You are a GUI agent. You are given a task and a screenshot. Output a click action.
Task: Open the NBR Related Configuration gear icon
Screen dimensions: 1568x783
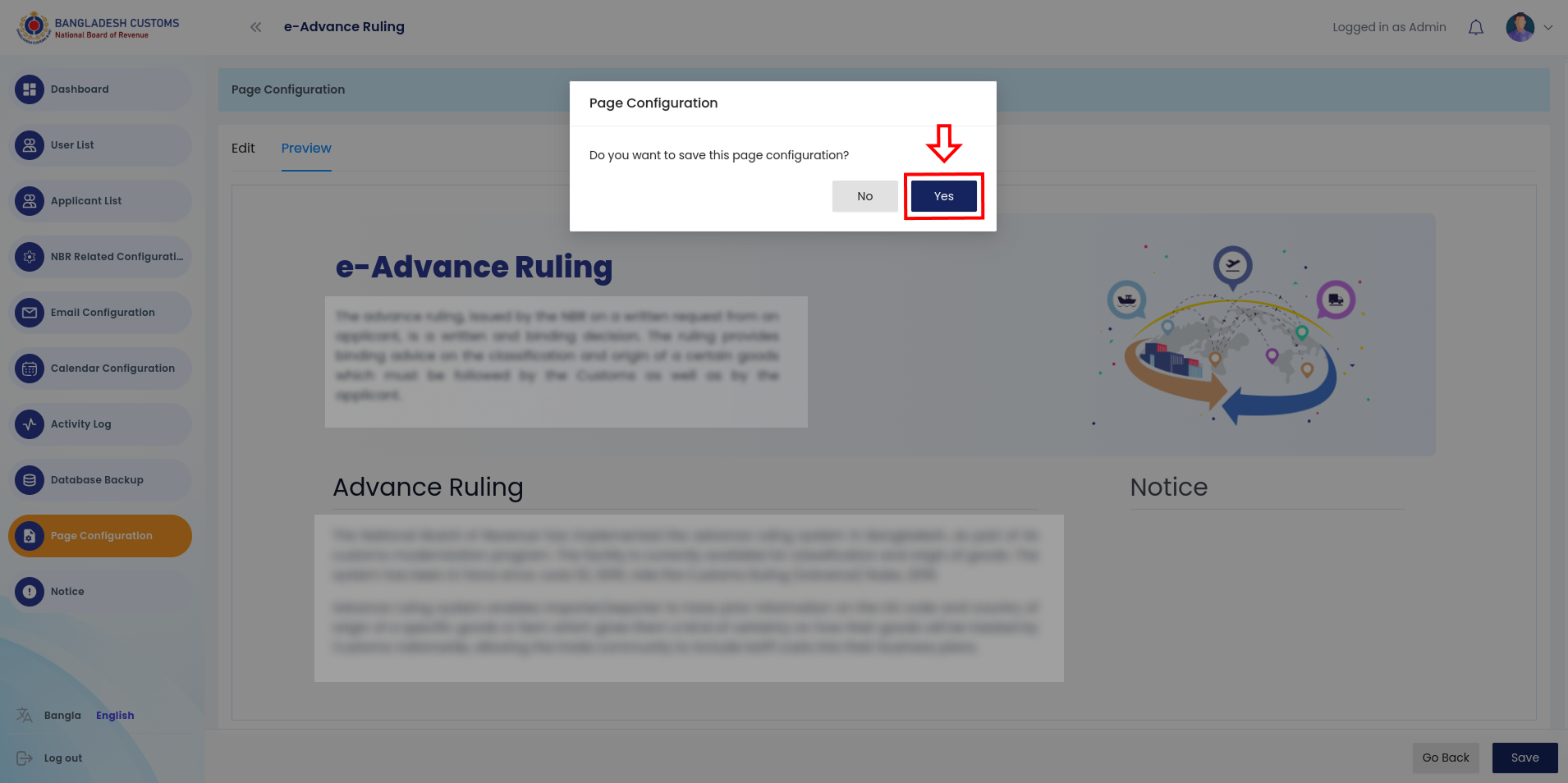click(30, 257)
